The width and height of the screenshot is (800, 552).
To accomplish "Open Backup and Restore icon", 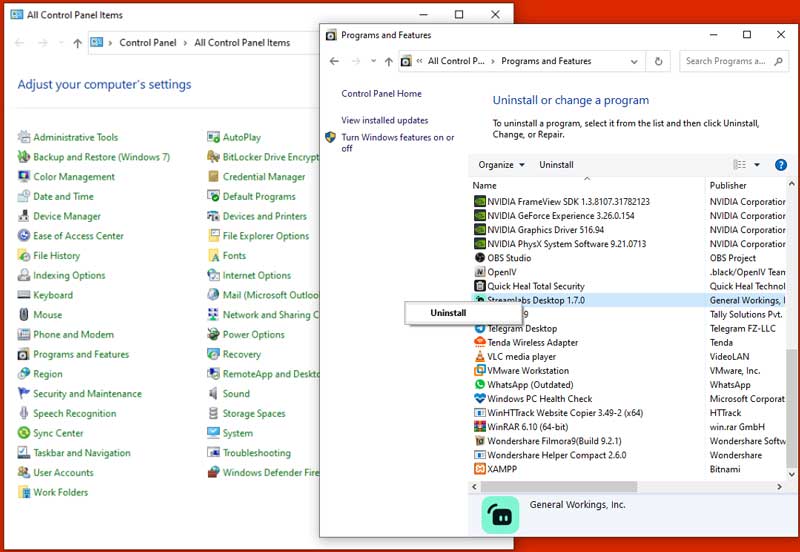I will pyautogui.click(x=24, y=157).
